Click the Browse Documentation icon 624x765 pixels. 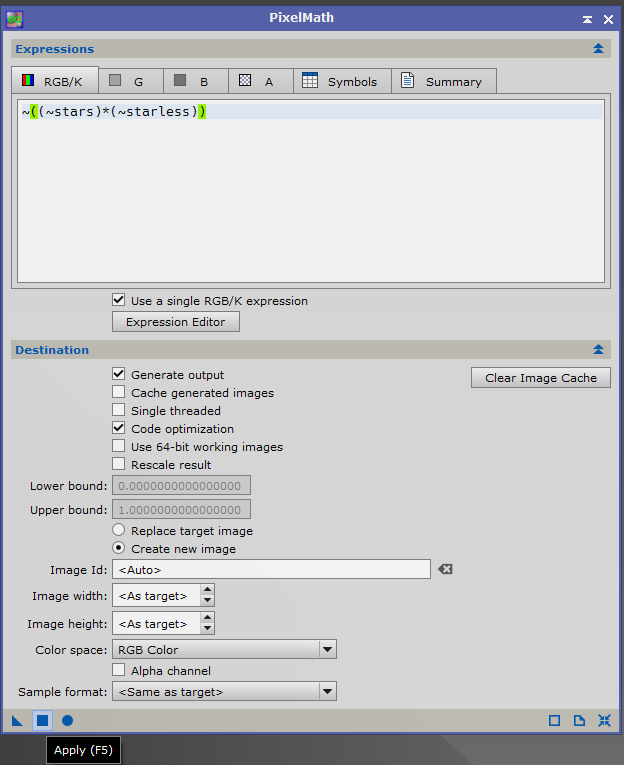click(x=579, y=721)
